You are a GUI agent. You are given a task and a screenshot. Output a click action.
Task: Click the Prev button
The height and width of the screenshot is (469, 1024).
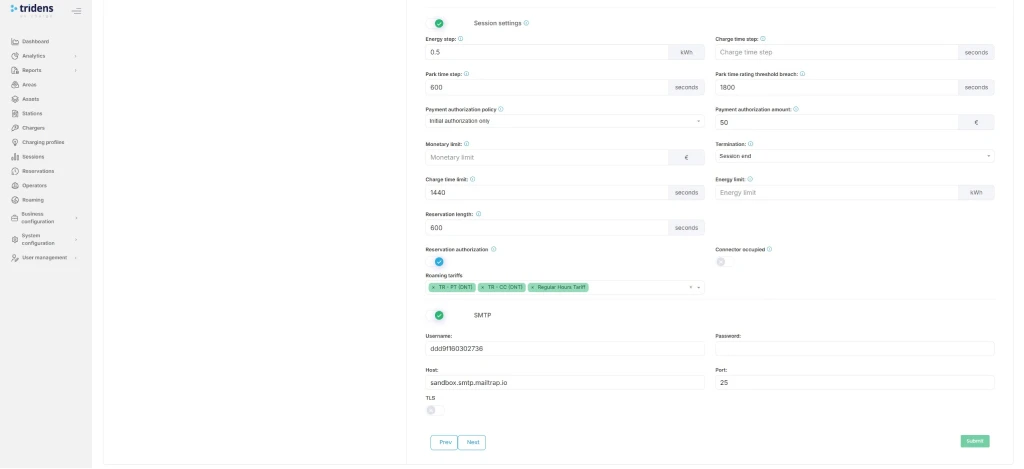click(444, 442)
